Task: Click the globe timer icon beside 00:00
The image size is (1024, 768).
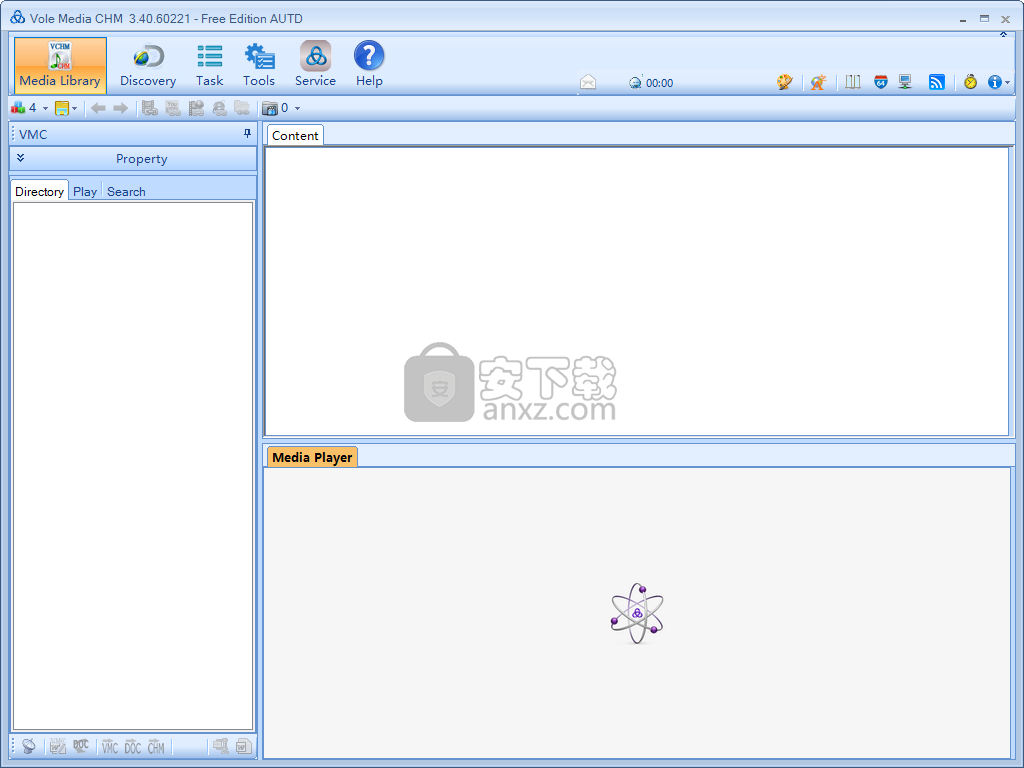Action: point(635,82)
